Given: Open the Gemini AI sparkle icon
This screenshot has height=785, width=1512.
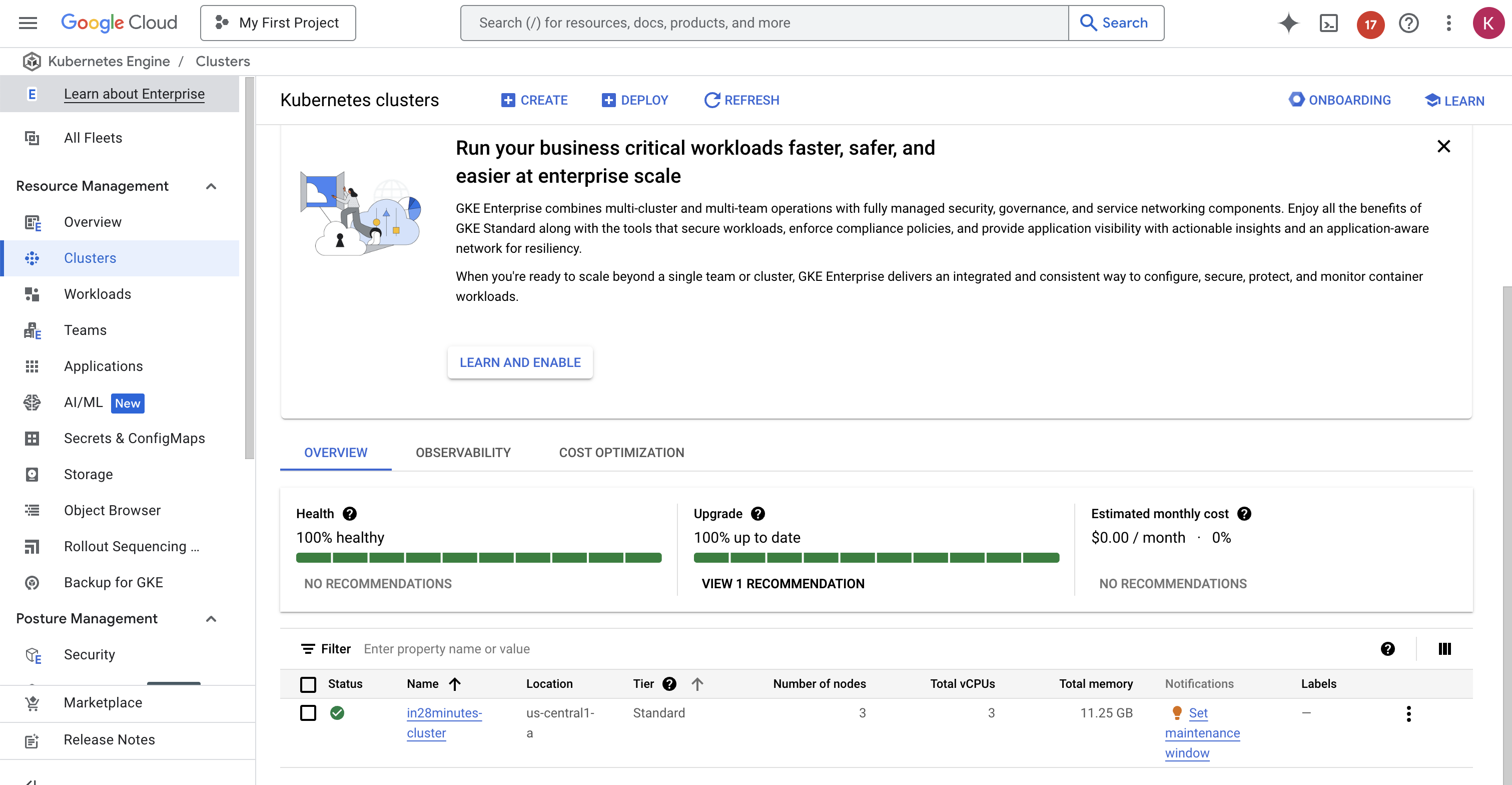Looking at the screenshot, I should click(1288, 23).
